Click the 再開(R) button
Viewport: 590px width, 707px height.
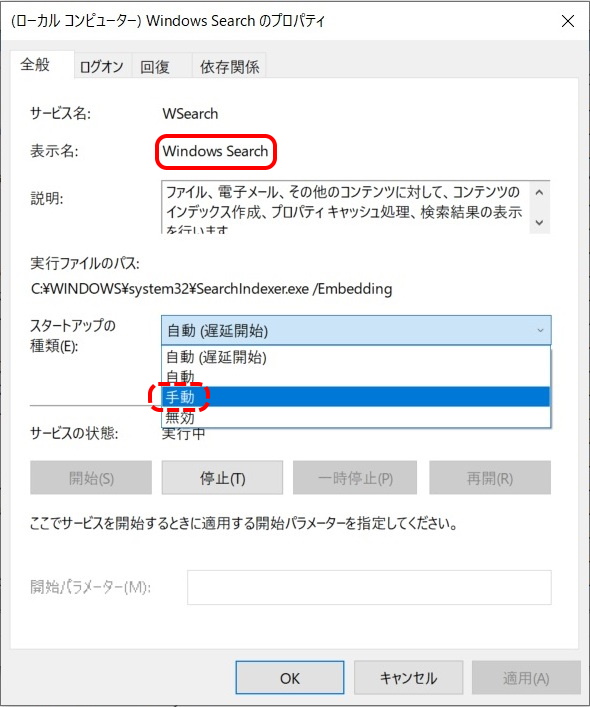(x=490, y=477)
